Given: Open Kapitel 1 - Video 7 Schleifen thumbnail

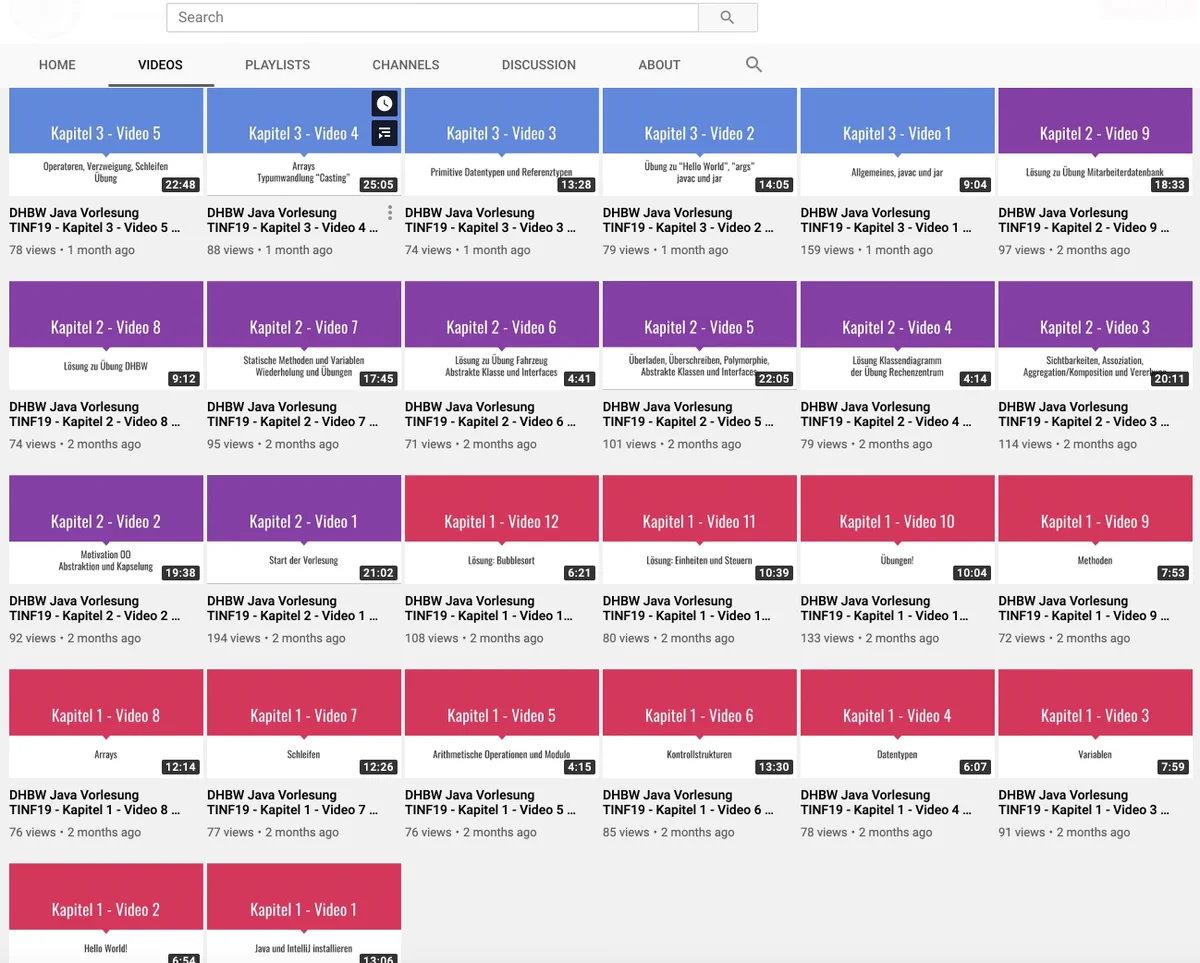Looking at the screenshot, I should 304,724.
